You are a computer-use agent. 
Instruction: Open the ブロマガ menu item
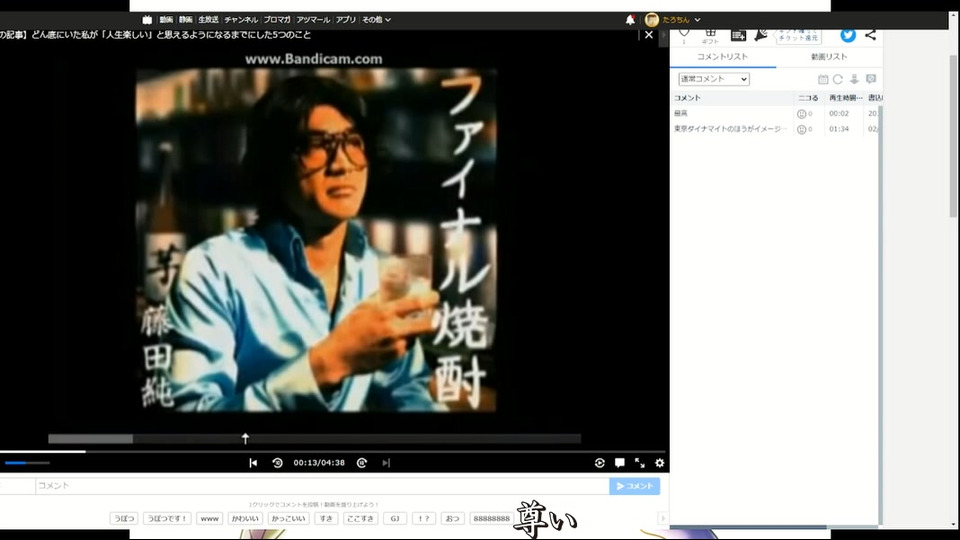tap(277, 20)
